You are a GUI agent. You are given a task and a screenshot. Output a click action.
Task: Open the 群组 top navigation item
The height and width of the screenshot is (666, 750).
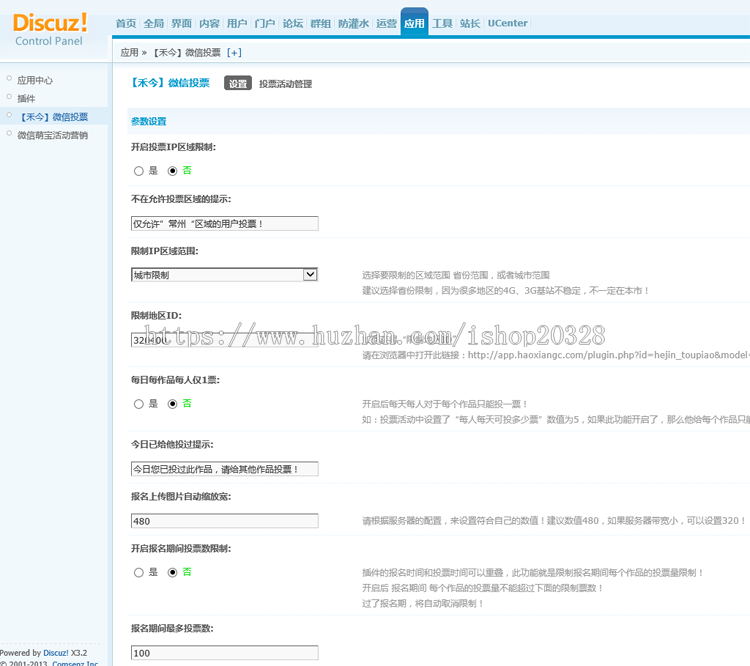(320, 23)
